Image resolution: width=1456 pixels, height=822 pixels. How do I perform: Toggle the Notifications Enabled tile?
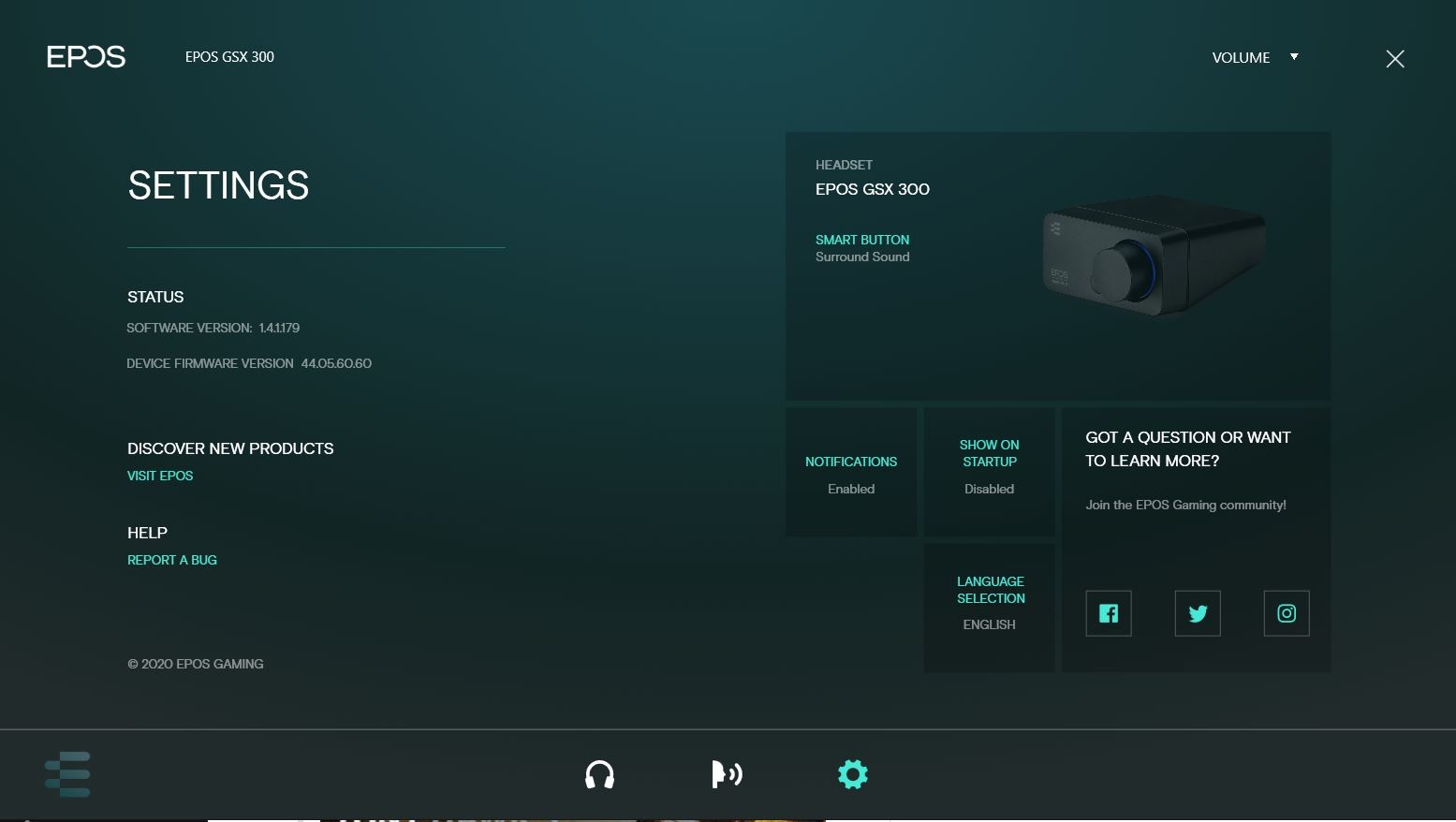[x=851, y=472]
